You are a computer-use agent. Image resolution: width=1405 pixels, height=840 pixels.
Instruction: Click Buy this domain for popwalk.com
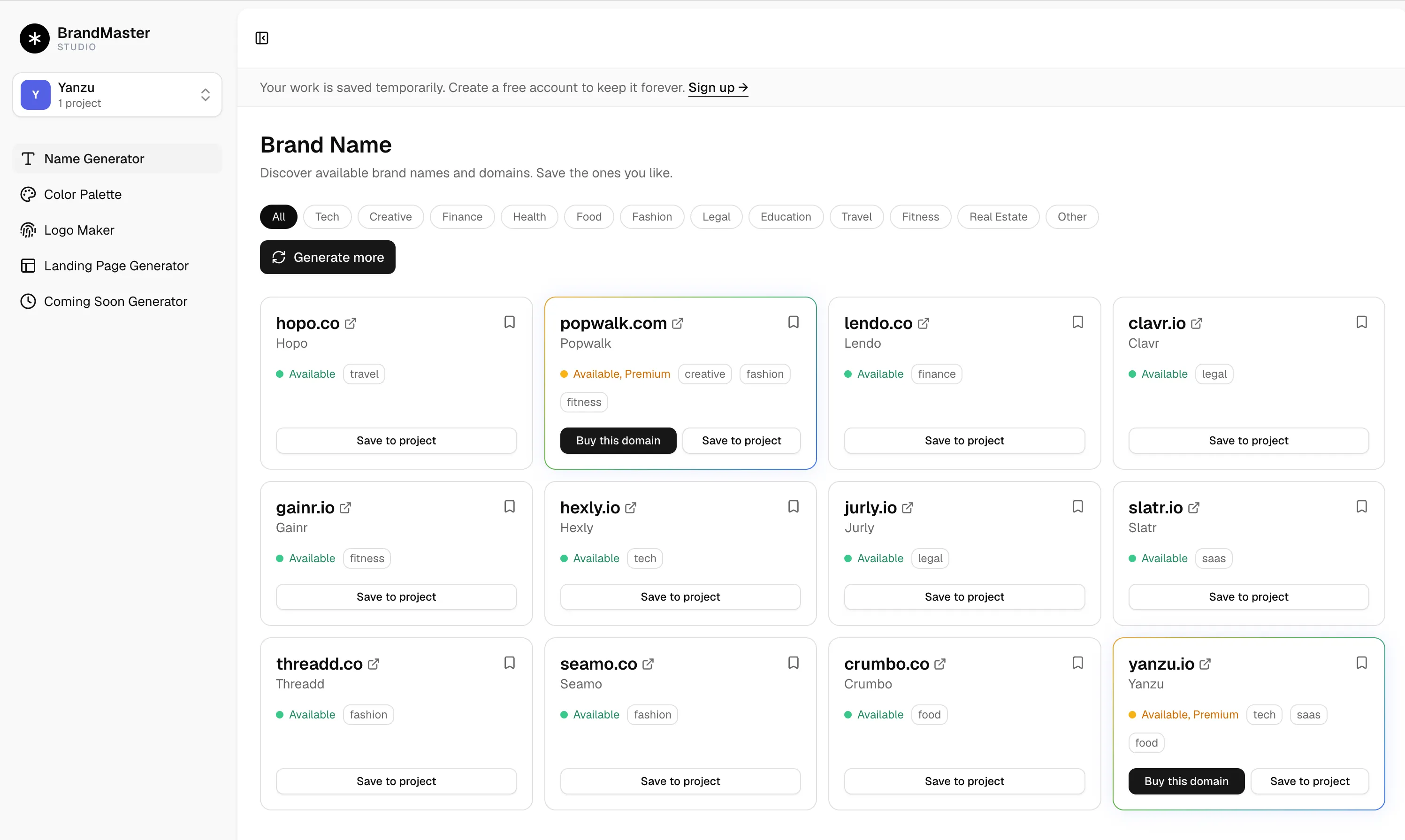[618, 440]
